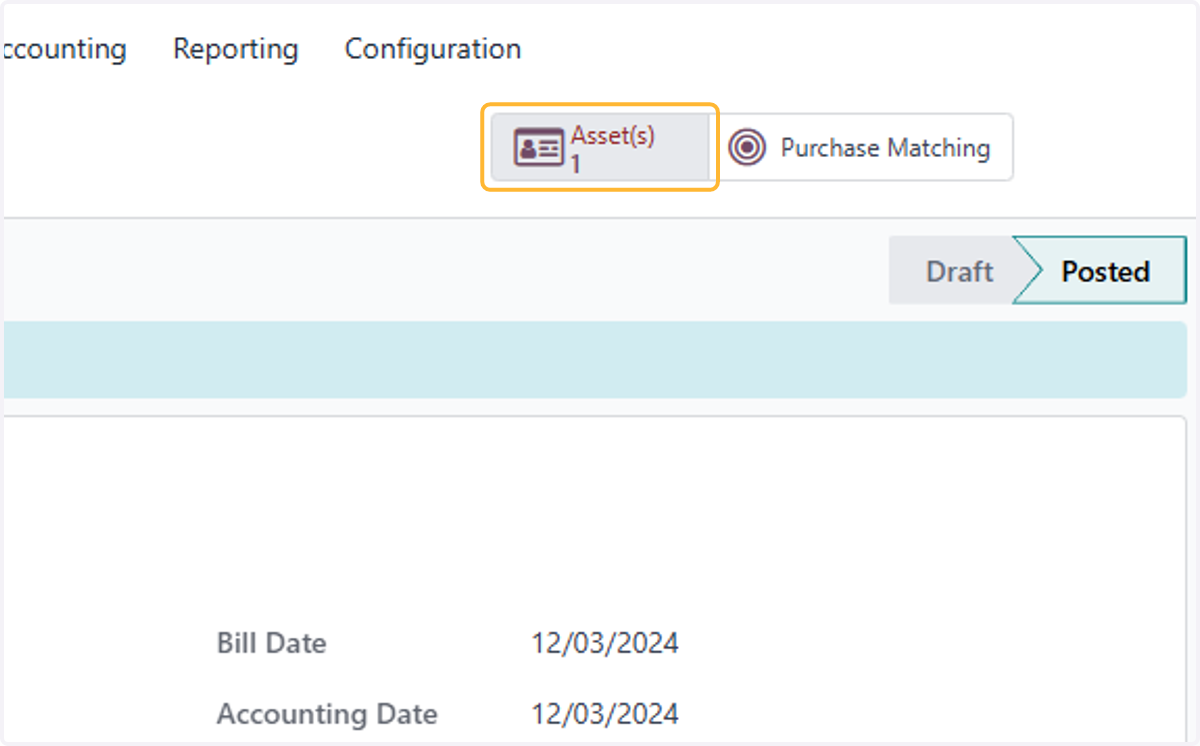This screenshot has width=1200, height=746.
Task: Click the Purchase Matching target icon
Action: (747, 148)
